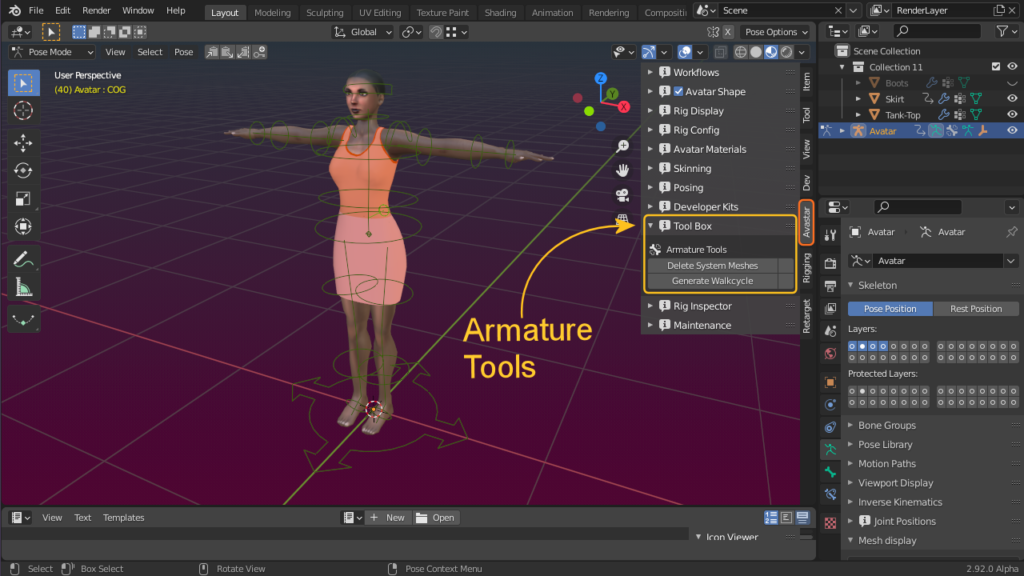Open the Object properties tab
This screenshot has width=1024, height=576.
(830, 382)
